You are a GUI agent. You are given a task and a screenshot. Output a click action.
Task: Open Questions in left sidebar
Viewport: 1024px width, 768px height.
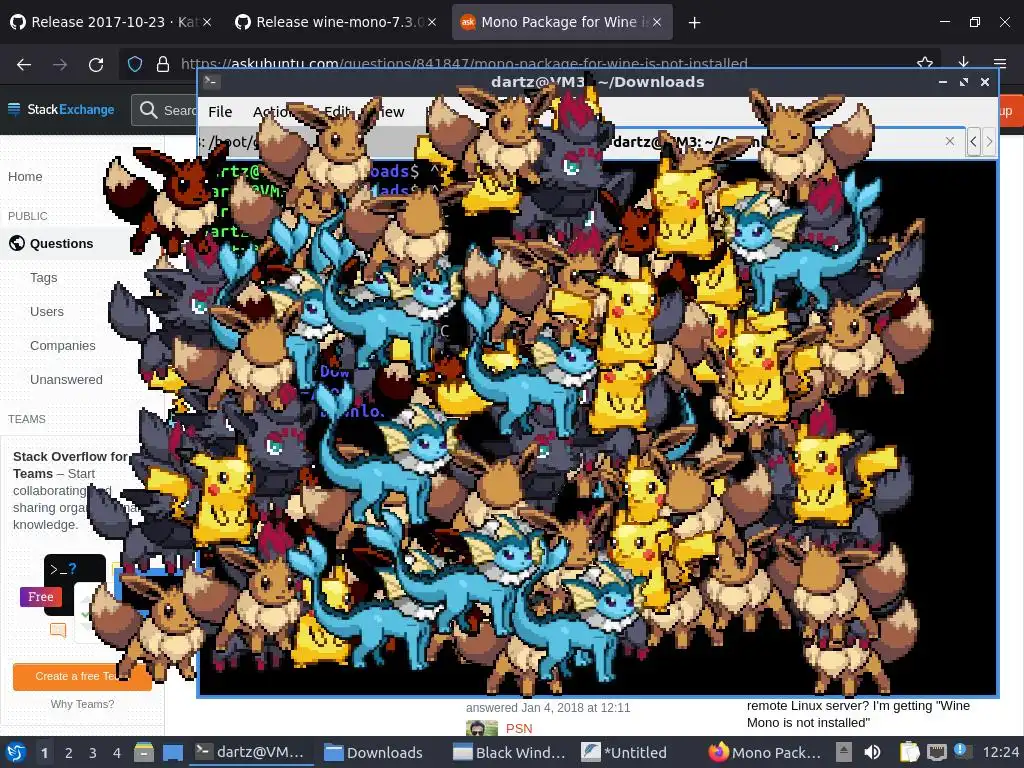[61, 244]
